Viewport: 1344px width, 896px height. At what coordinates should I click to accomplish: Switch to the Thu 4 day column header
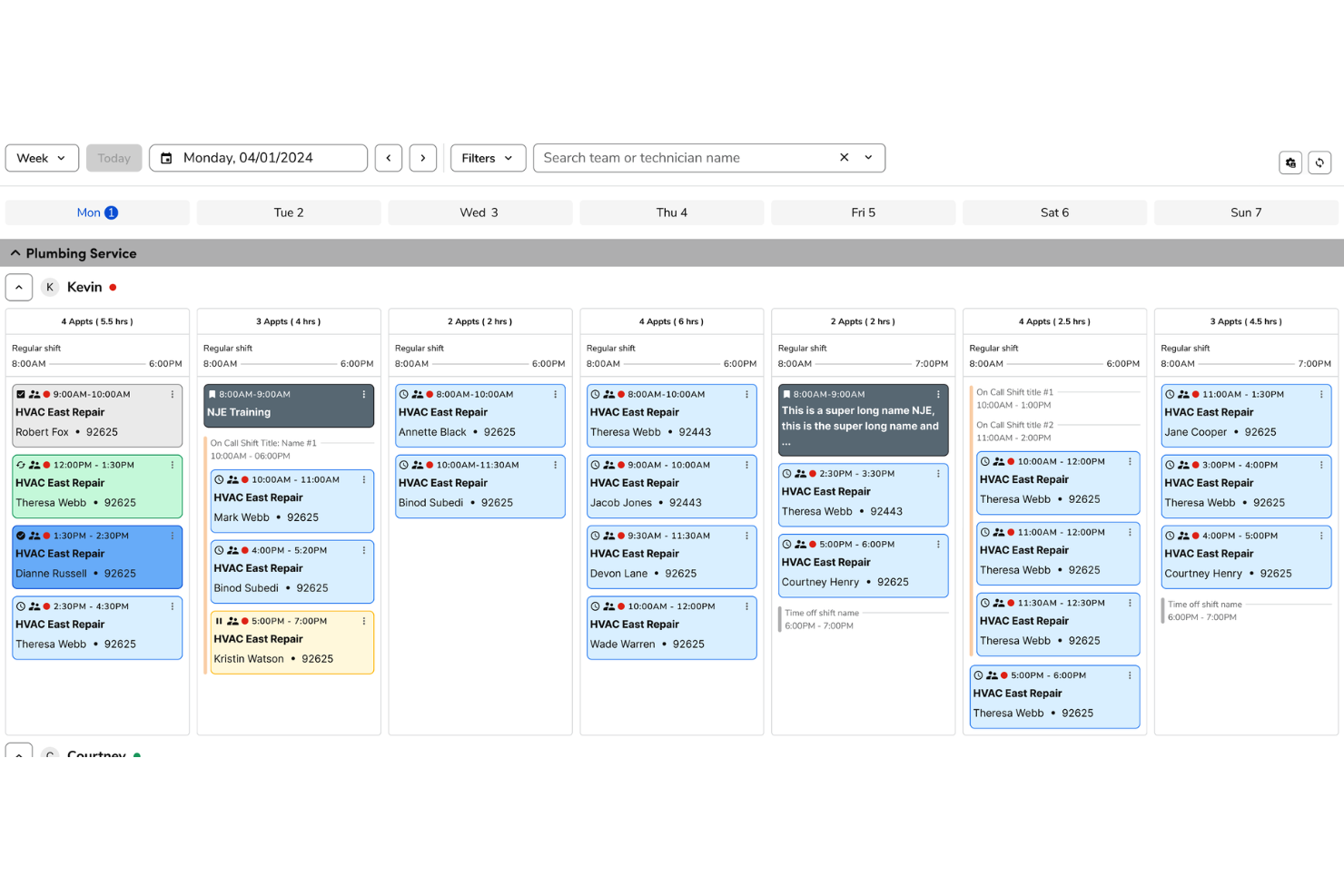pyautogui.click(x=671, y=212)
